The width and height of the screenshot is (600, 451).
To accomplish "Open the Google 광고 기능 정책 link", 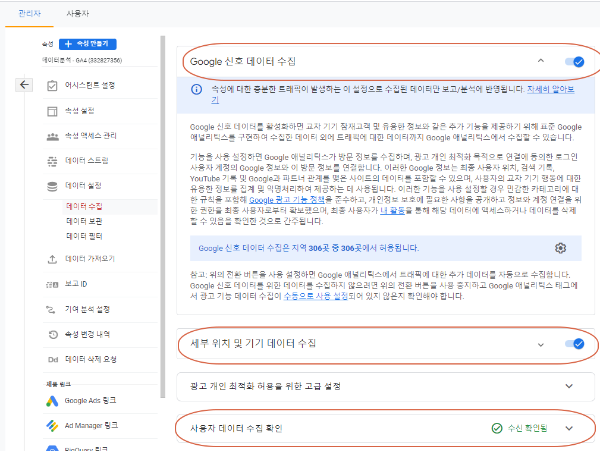I will [287, 200].
